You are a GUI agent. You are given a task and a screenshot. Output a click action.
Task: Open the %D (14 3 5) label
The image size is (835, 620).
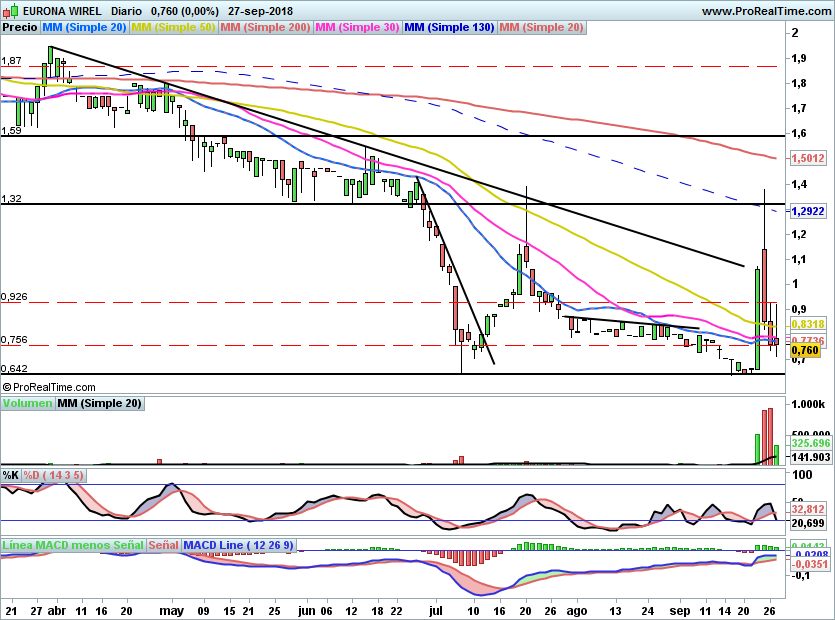(53, 475)
